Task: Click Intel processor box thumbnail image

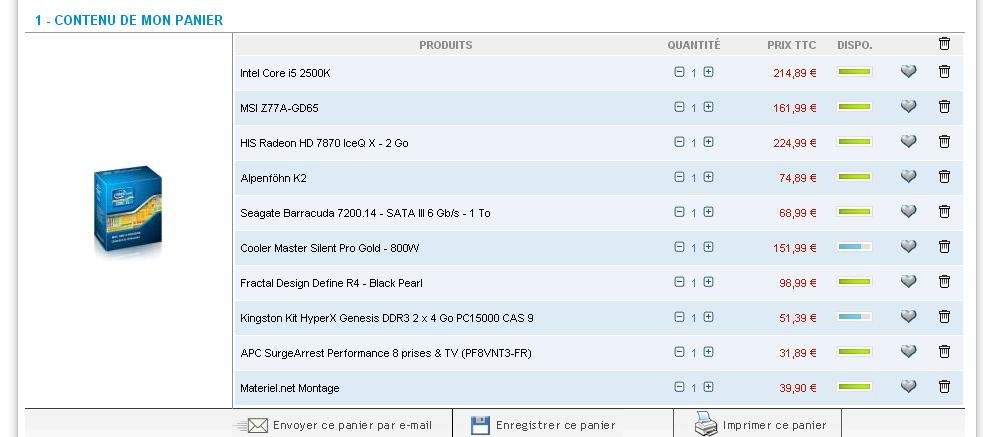Action: point(128,212)
